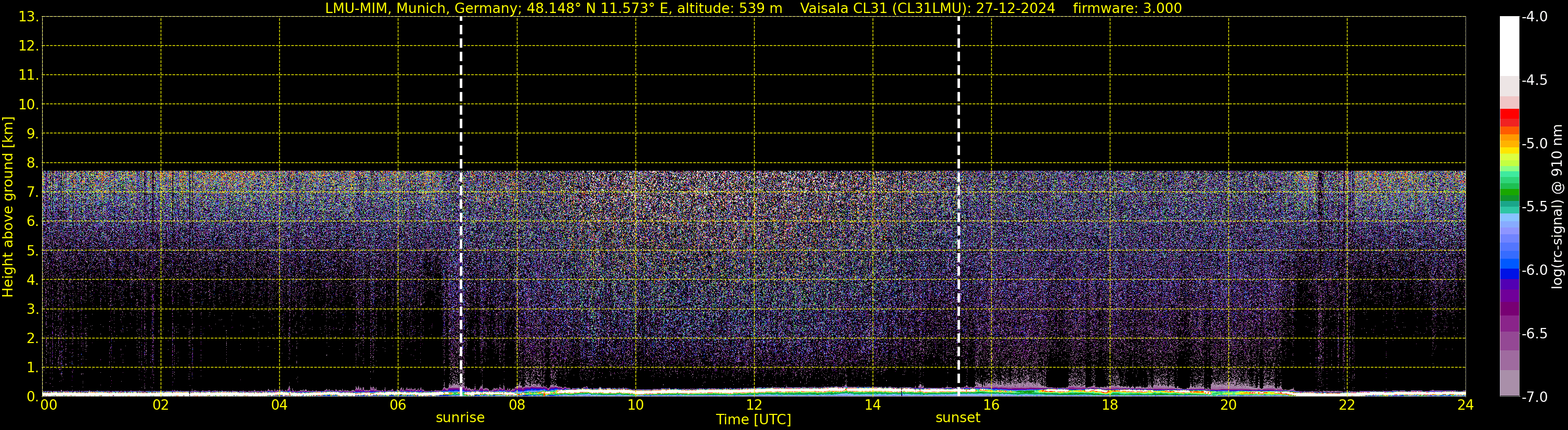Click the height-axis tick label "3."
1568x430 pixels.
[32, 309]
